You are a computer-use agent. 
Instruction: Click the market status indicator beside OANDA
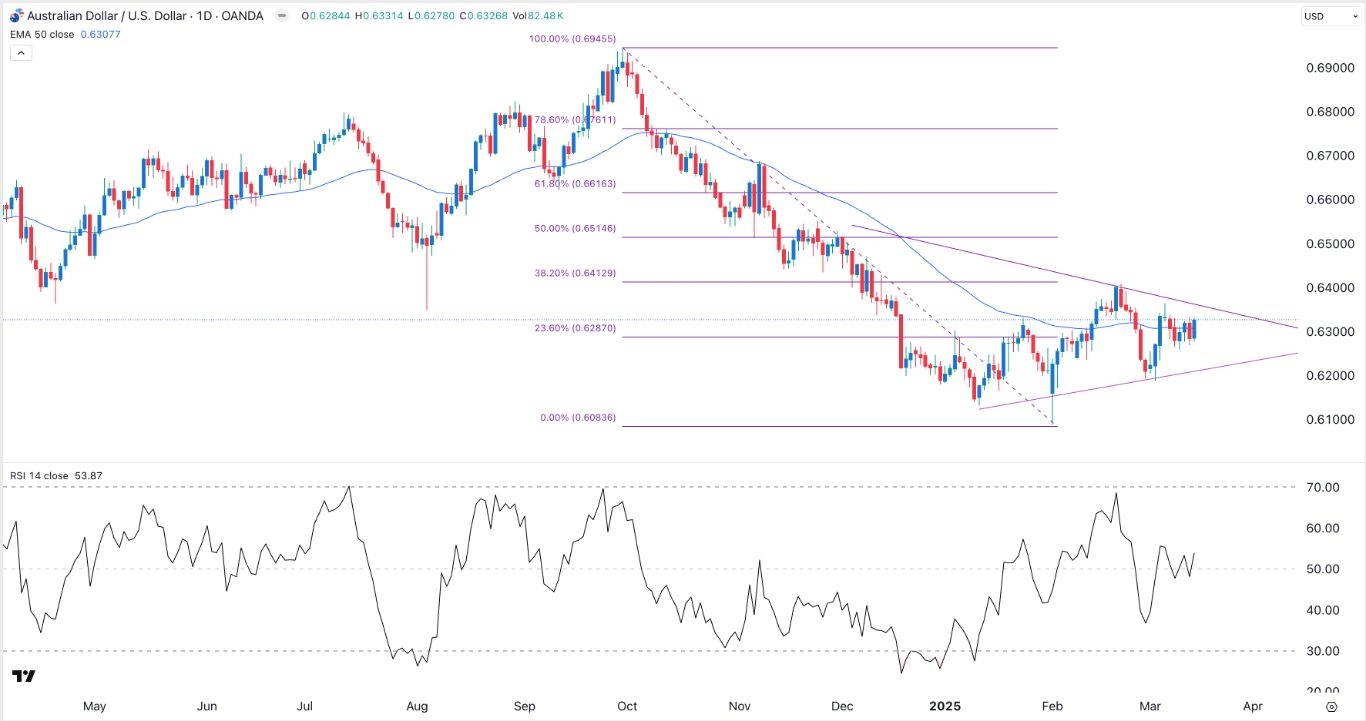pos(281,16)
